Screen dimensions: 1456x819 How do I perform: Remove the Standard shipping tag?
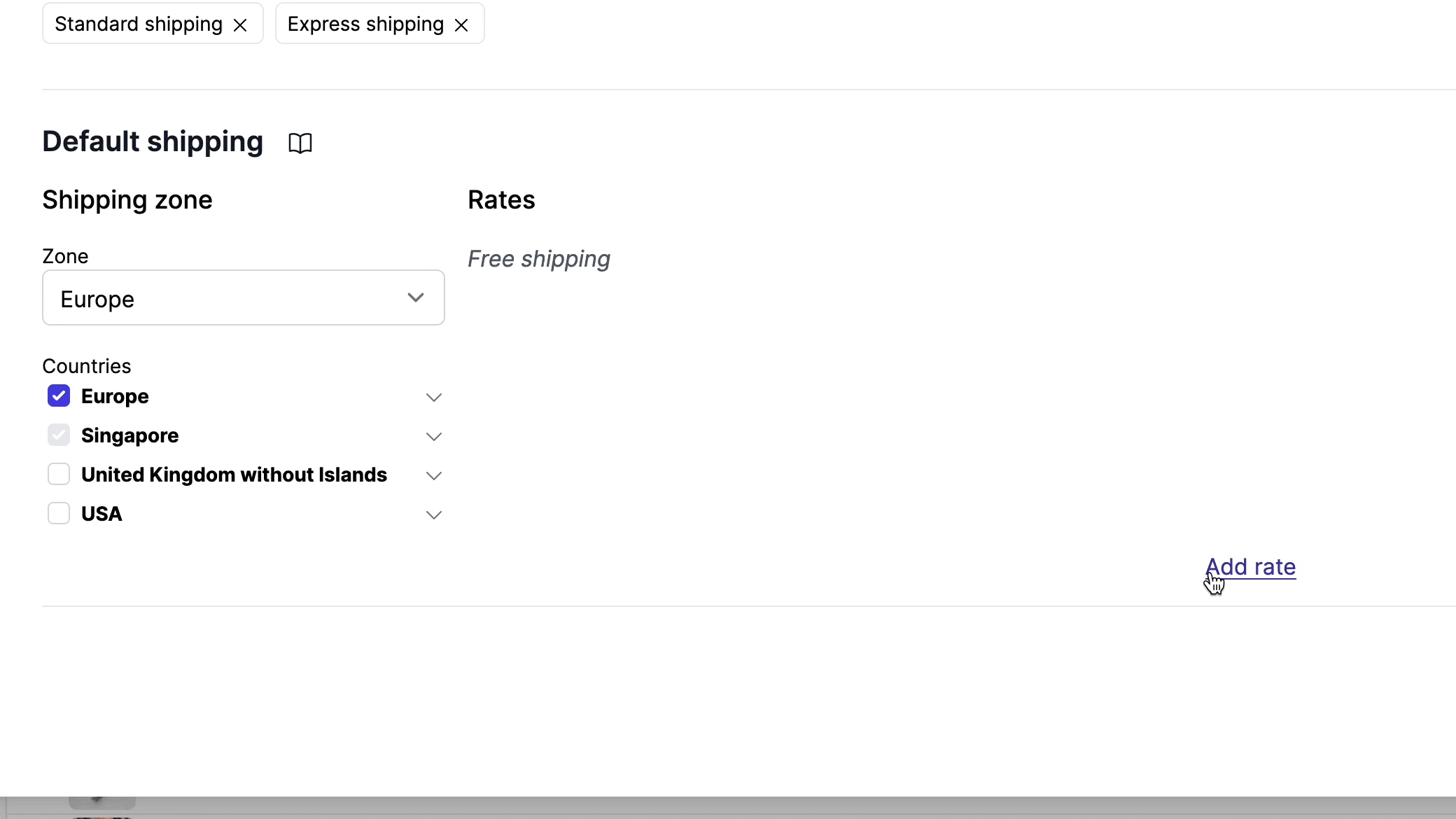coord(240,24)
